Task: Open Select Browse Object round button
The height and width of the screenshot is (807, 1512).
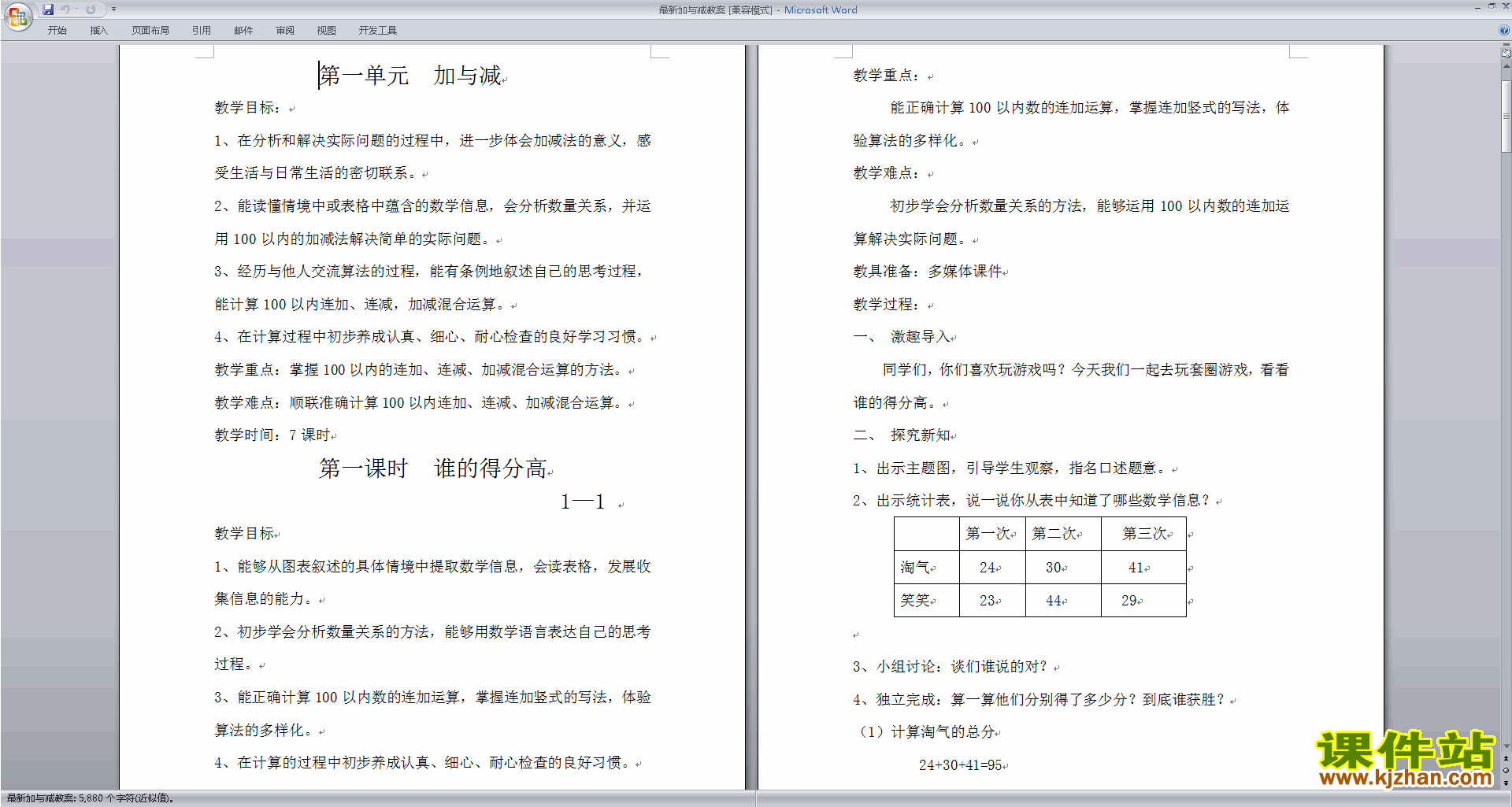Action: (1506, 771)
